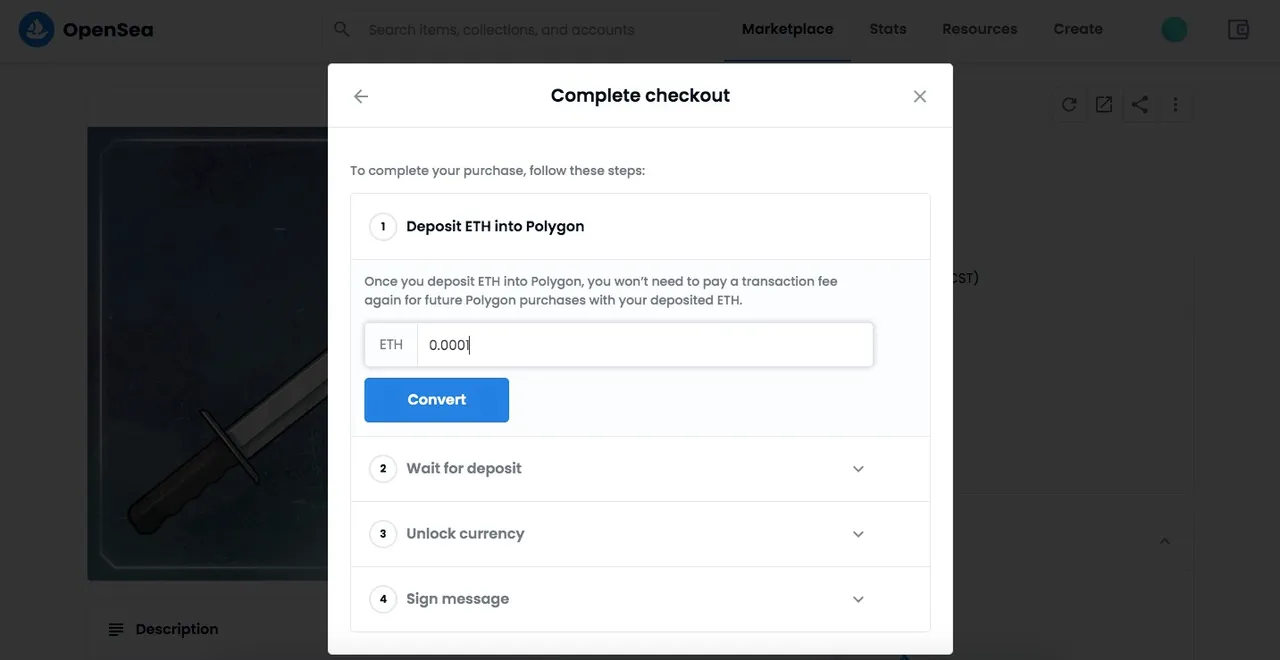
Task: Open the Resources menu
Action: tap(980, 29)
